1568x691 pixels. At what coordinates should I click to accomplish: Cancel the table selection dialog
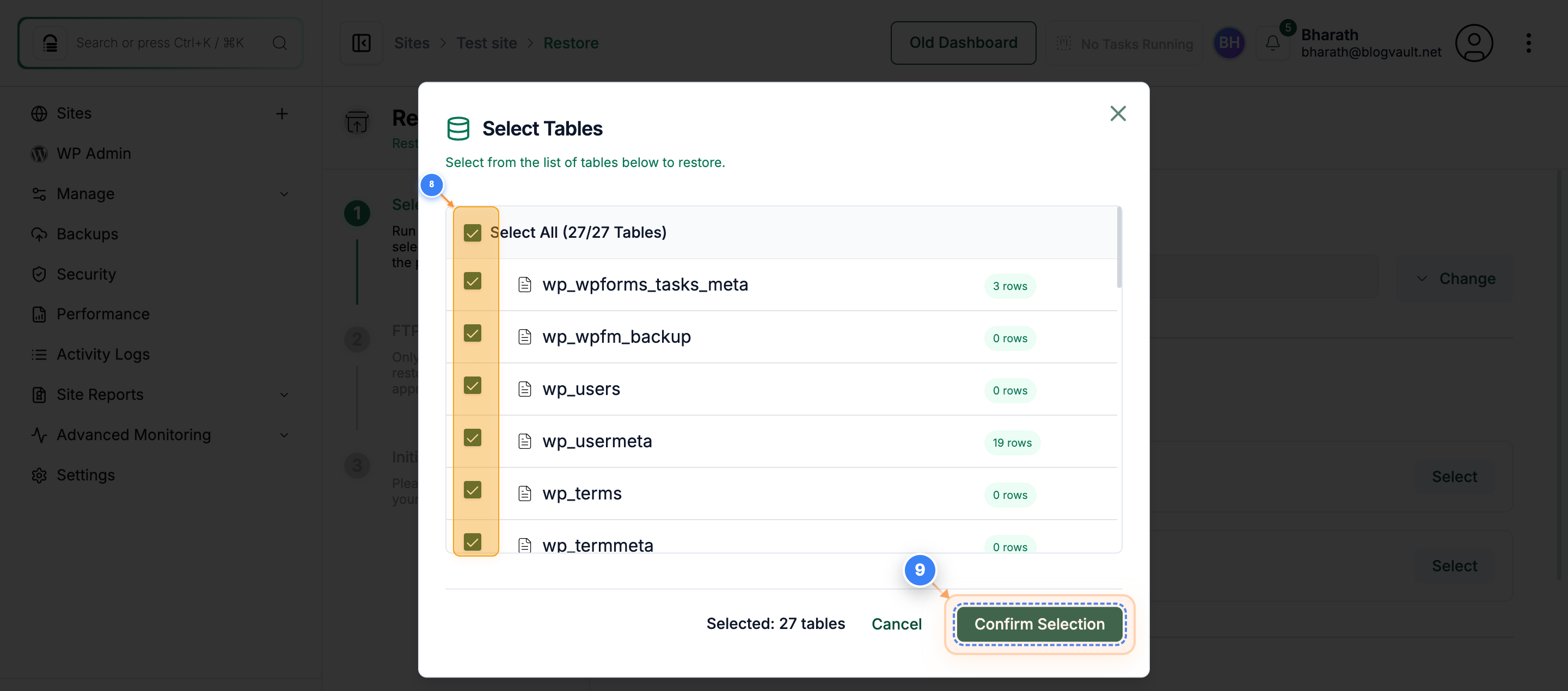(x=897, y=624)
